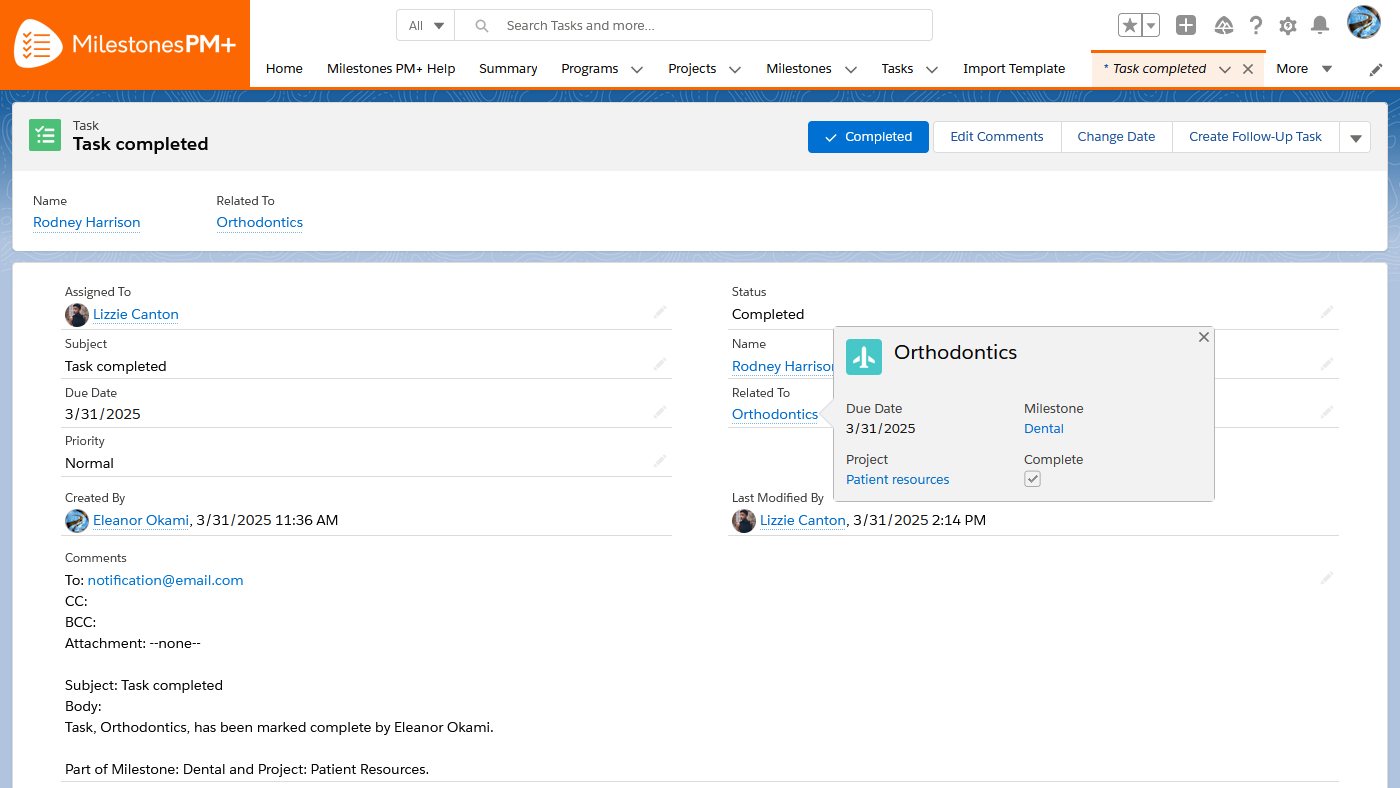
Task: Expand the Milestones tab dropdown
Action: click(x=851, y=69)
